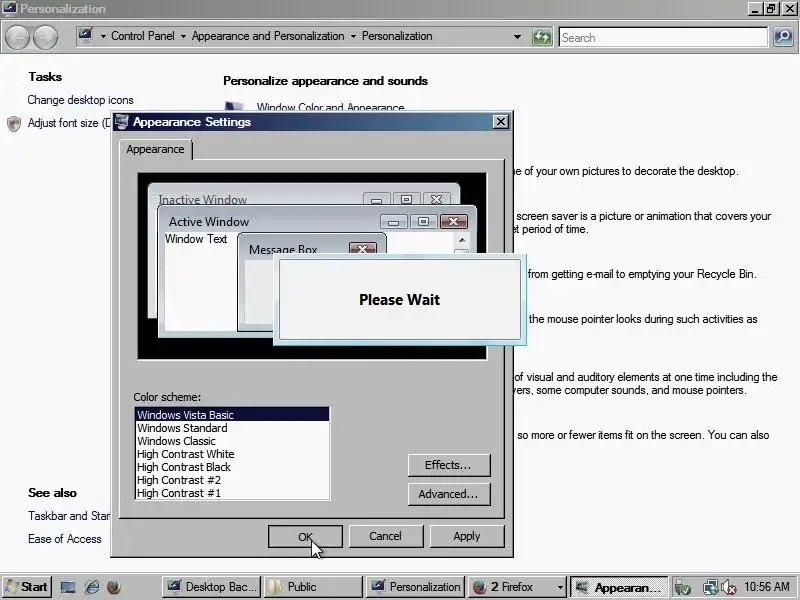Select High Contrast White scheme
Image resolution: width=800 pixels, height=600 pixels.
coord(232,454)
